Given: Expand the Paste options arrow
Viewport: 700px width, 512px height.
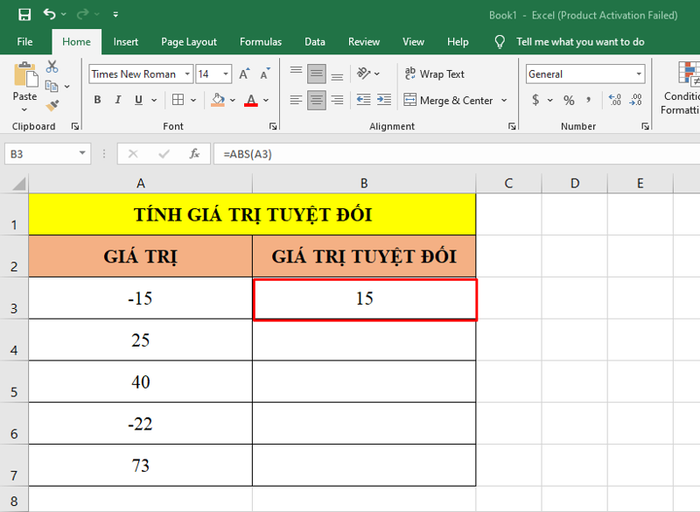Looking at the screenshot, I should (25, 109).
